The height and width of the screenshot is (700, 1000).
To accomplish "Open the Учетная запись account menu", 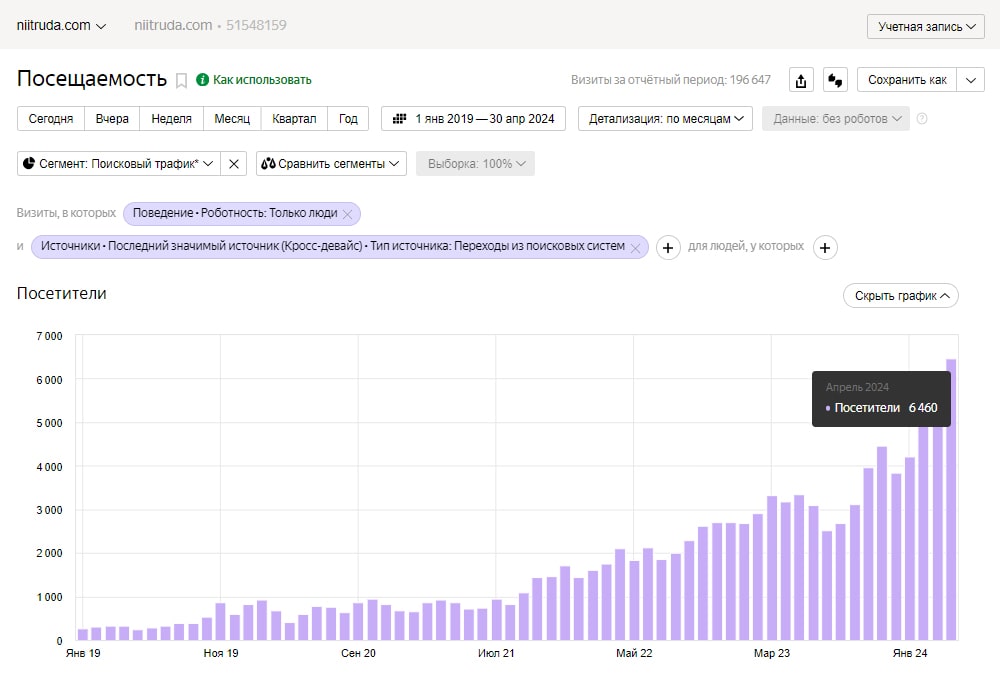I will [926, 27].
